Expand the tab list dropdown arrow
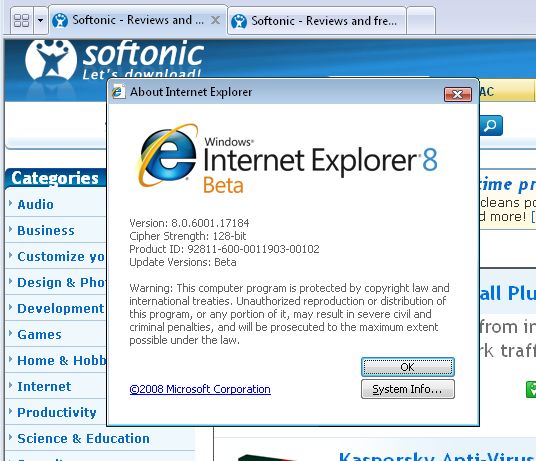The width and height of the screenshot is (536, 461). (40, 21)
